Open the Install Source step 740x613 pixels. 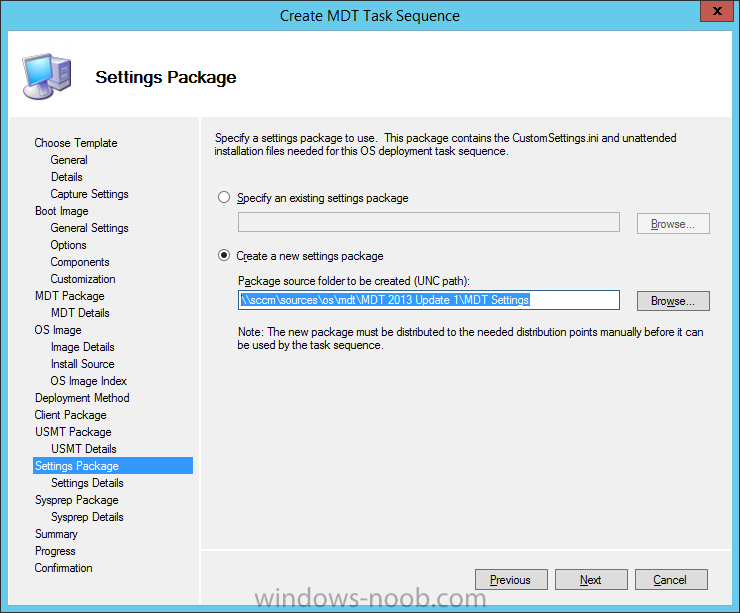(83, 364)
